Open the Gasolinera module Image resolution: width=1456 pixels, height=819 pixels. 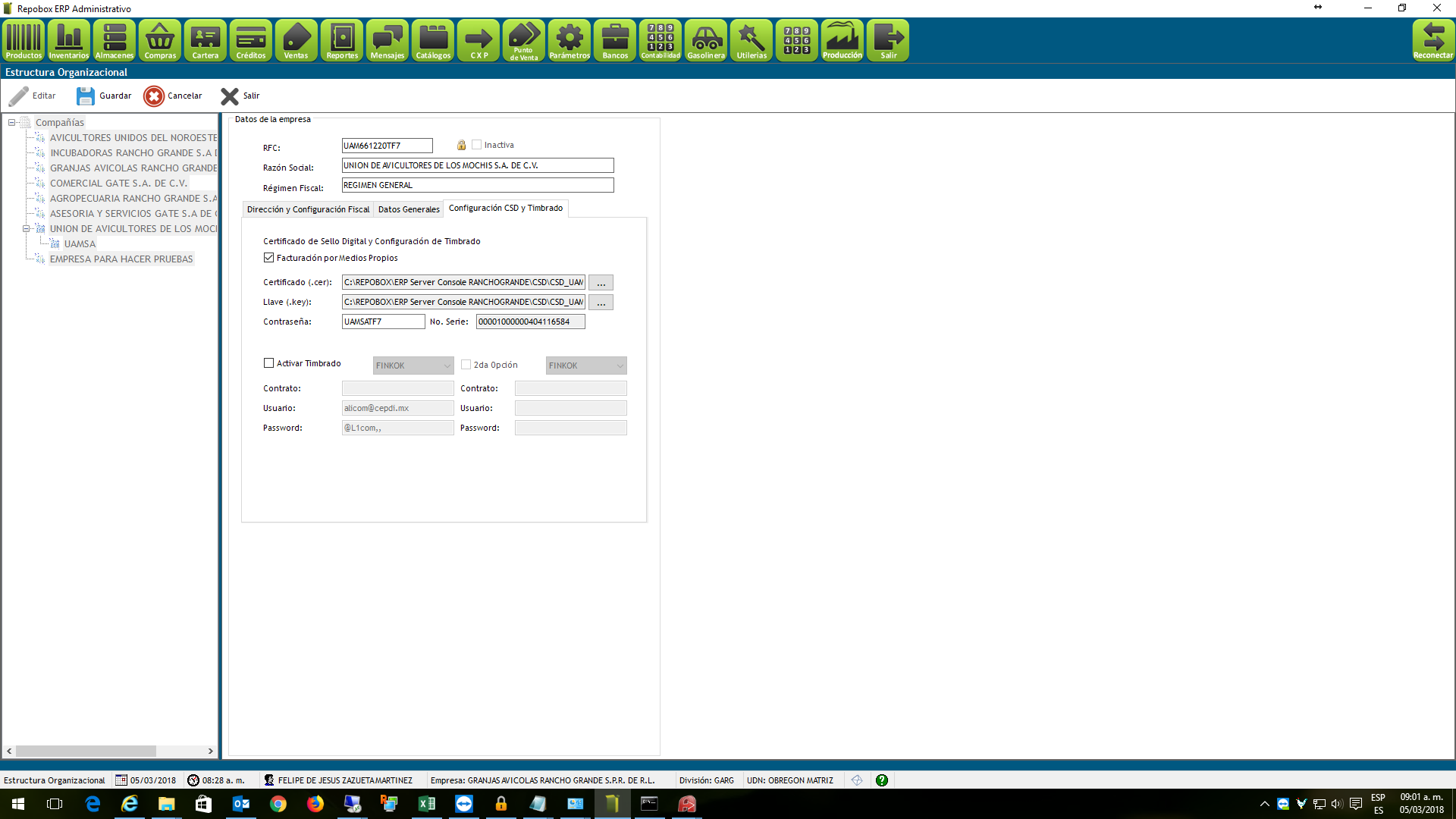(x=706, y=40)
